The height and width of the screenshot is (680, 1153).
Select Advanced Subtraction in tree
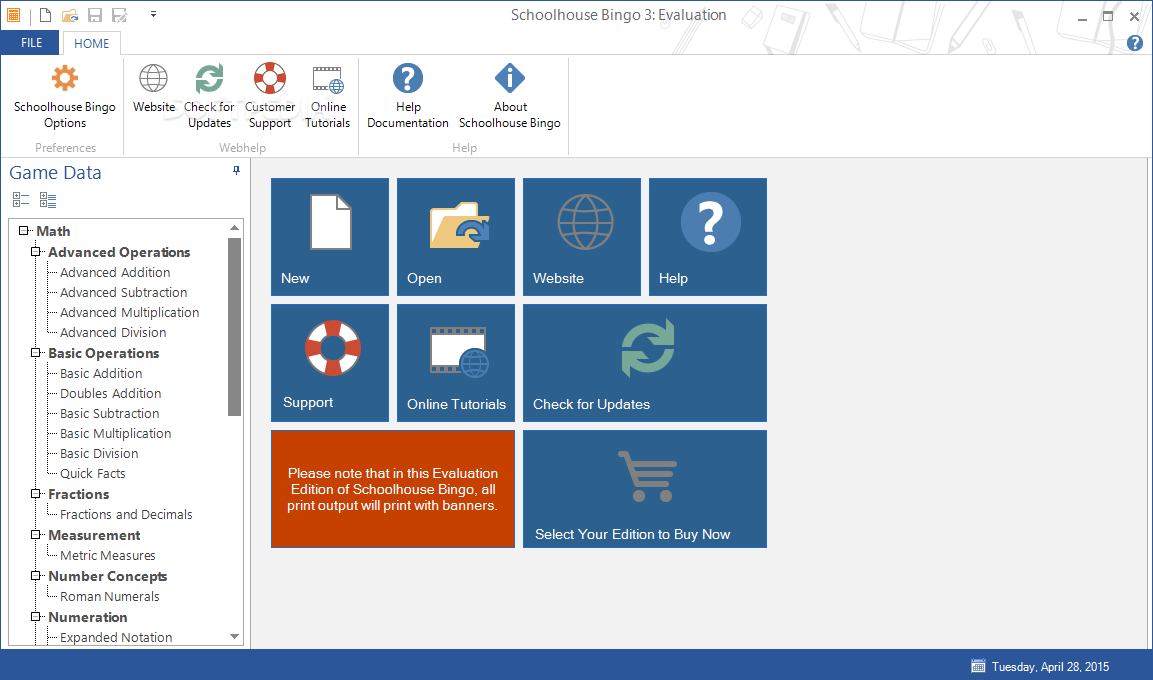point(124,293)
